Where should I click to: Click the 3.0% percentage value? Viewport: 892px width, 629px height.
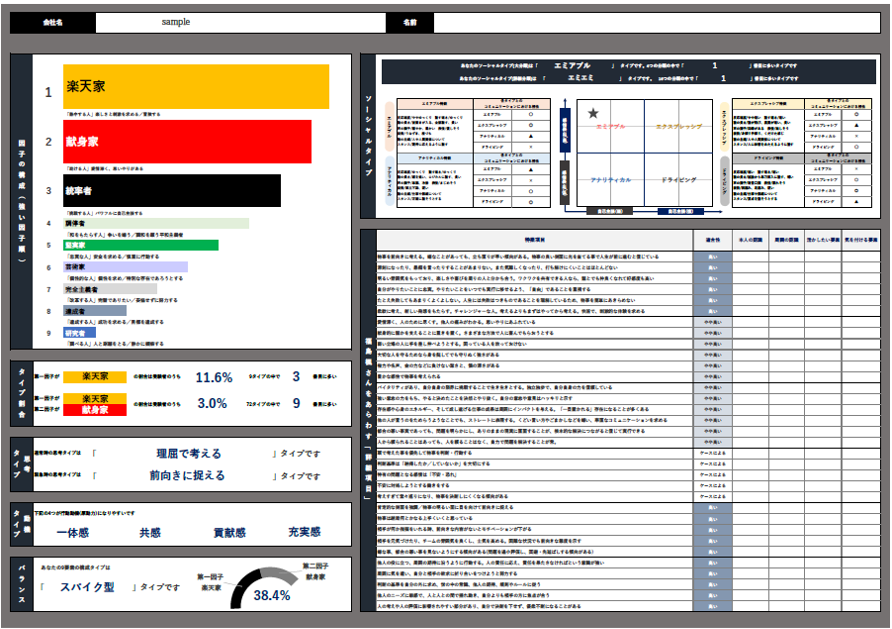[213, 402]
